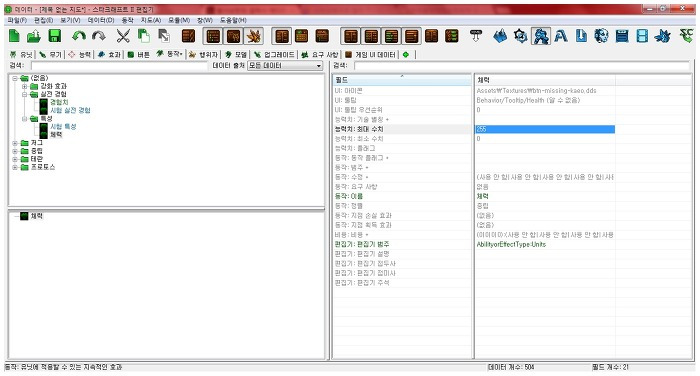
Task: Click the brown table with pencil icon
Action: 188,36
